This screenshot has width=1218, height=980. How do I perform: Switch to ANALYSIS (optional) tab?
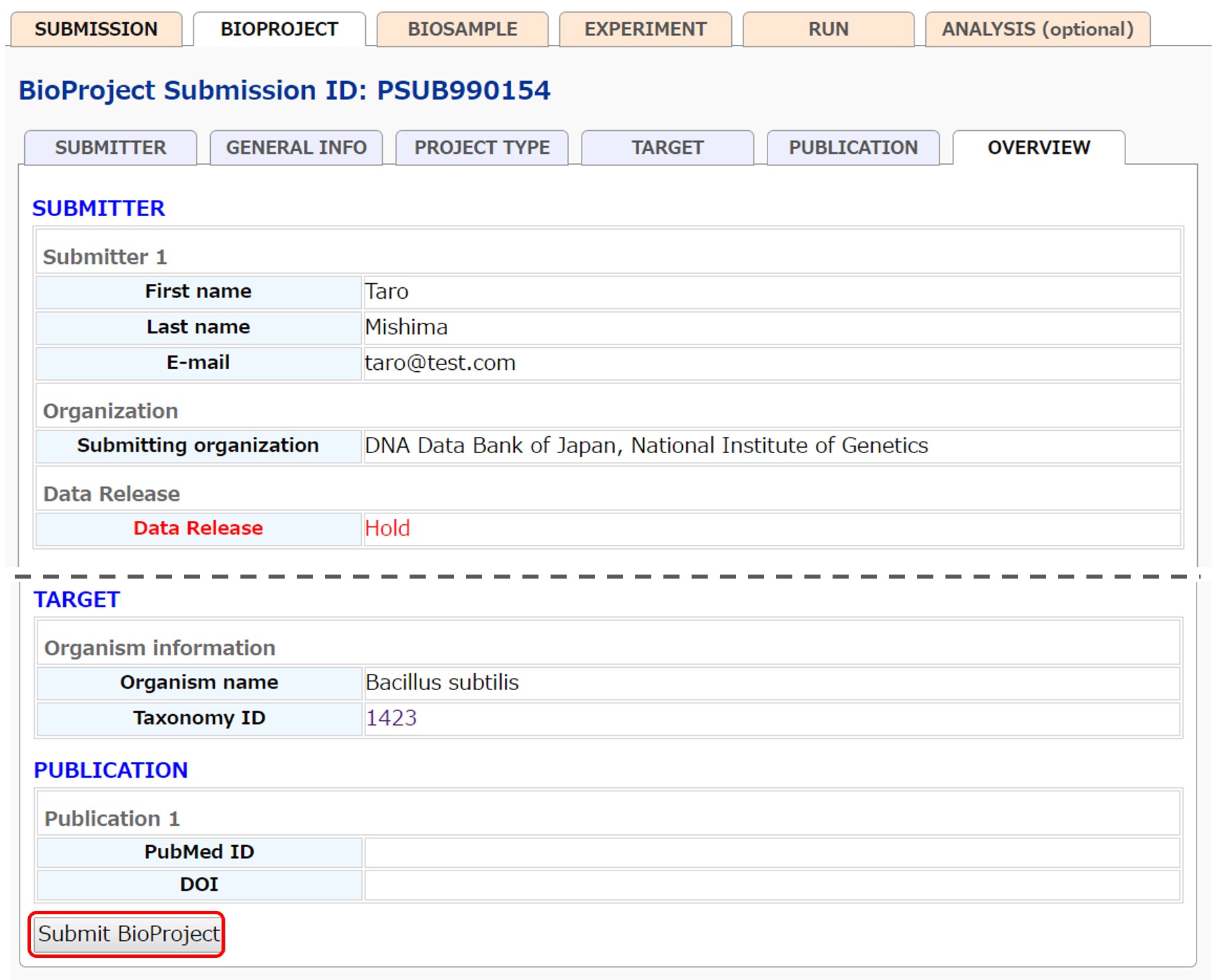pyautogui.click(x=1037, y=30)
